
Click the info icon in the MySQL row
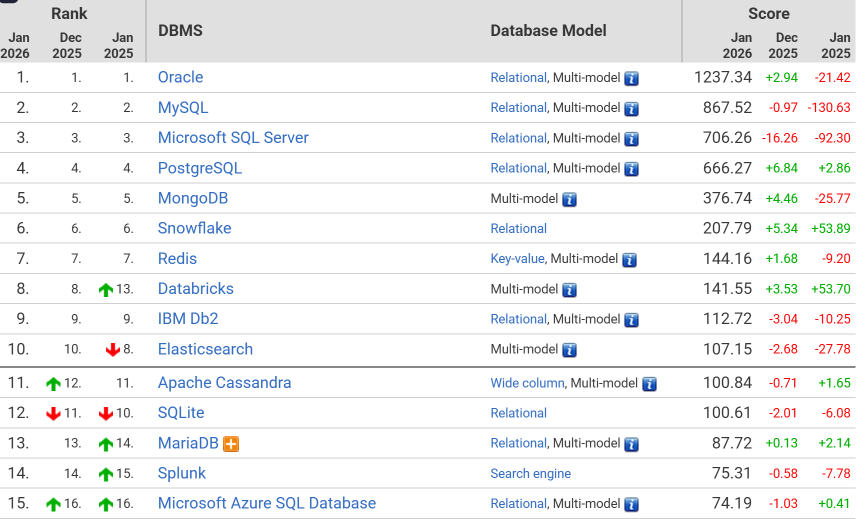(x=631, y=109)
